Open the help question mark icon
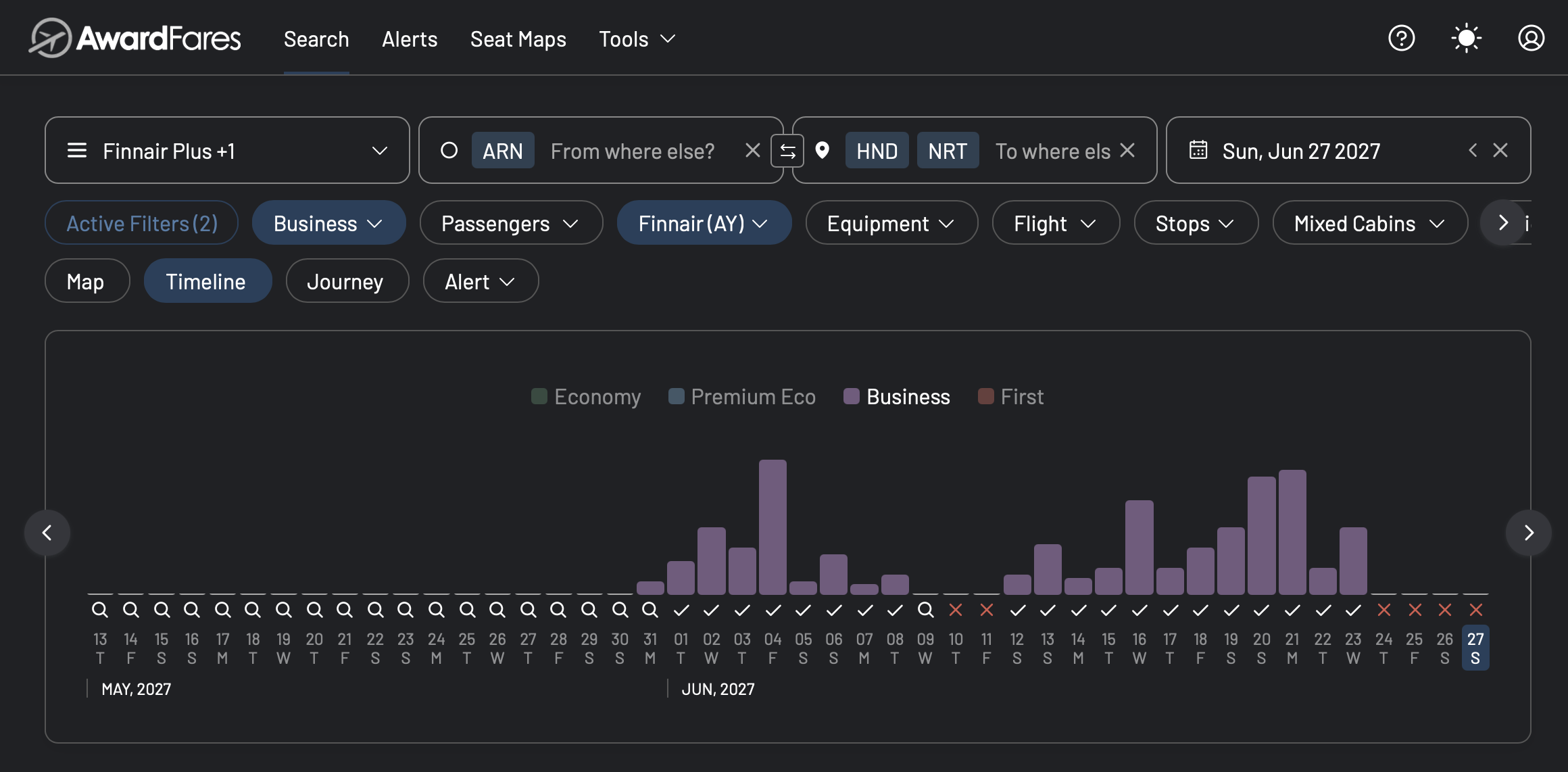Screen dimensions: 1568x772 (1401, 38)
